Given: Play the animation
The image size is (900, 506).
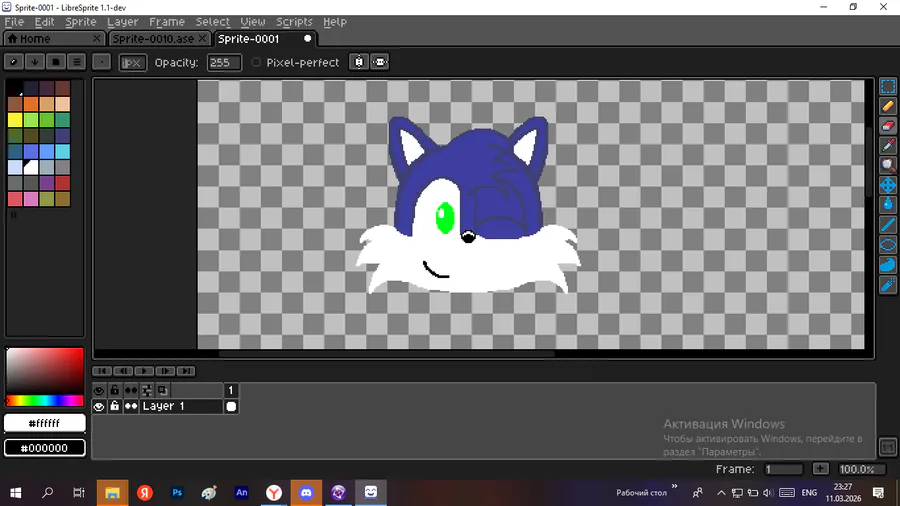Looking at the screenshot, I should pos(143,371).
